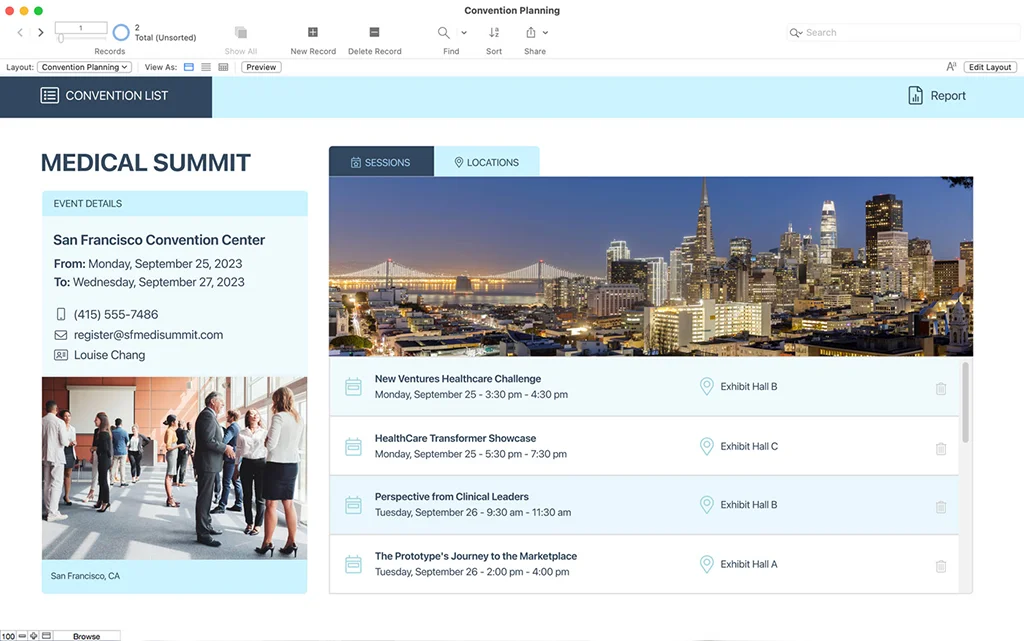The width and height of the screenshot is (1024, 641).
Task: Click the Edit Layout button
Action: pos(990,67)
